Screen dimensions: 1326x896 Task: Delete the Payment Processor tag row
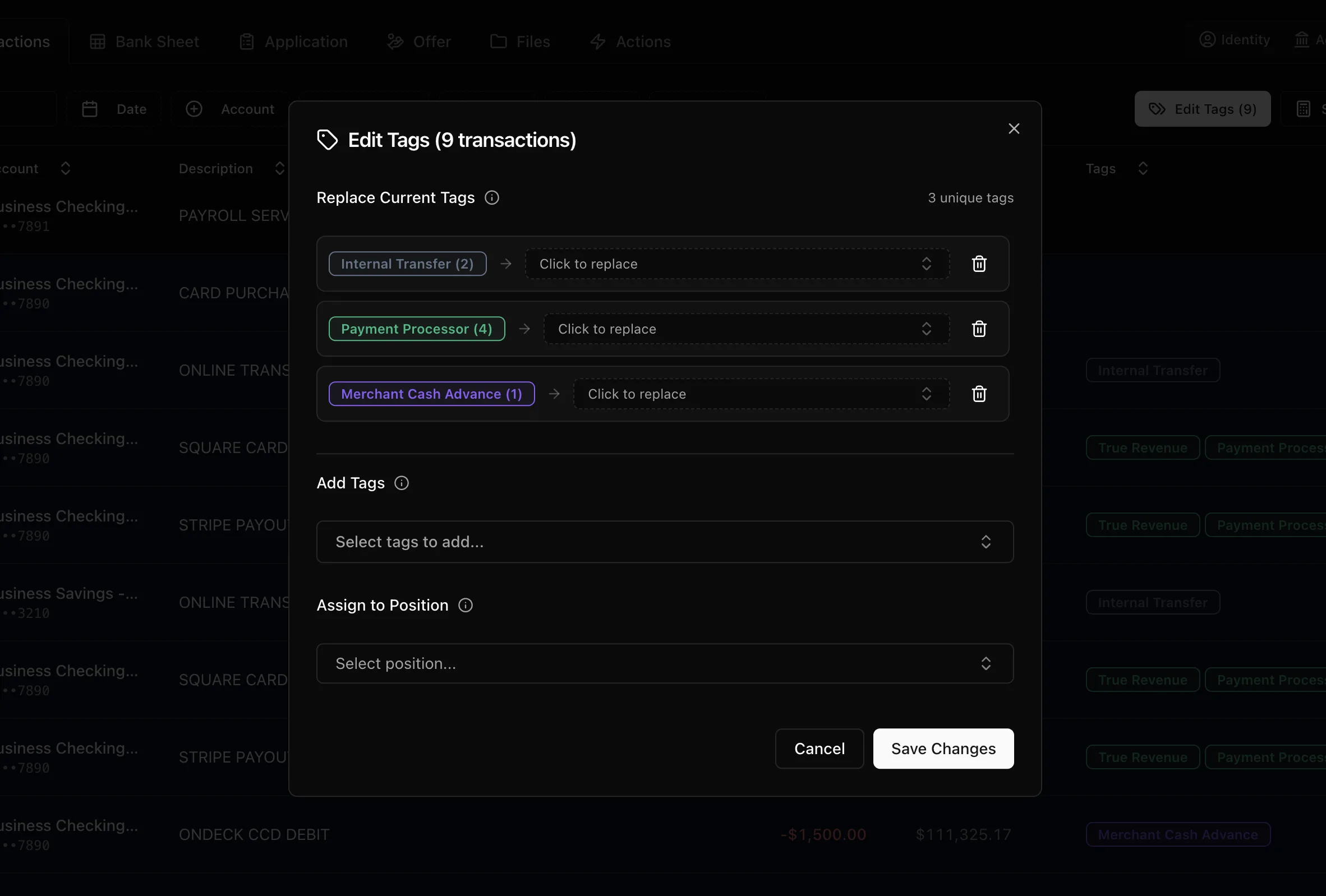[x=979, y=329]
